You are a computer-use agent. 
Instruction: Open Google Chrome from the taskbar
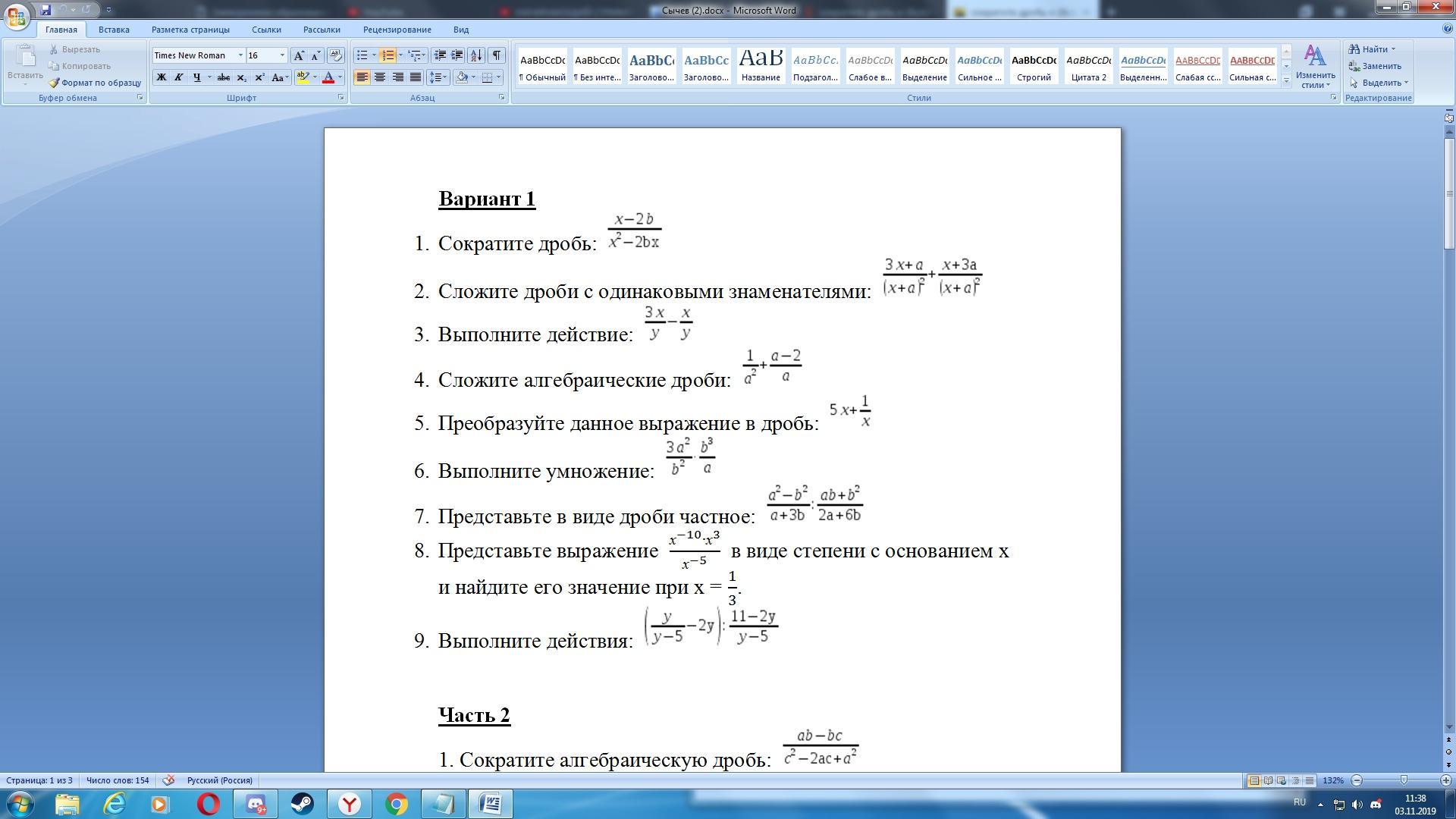click(x=396, y=804)
